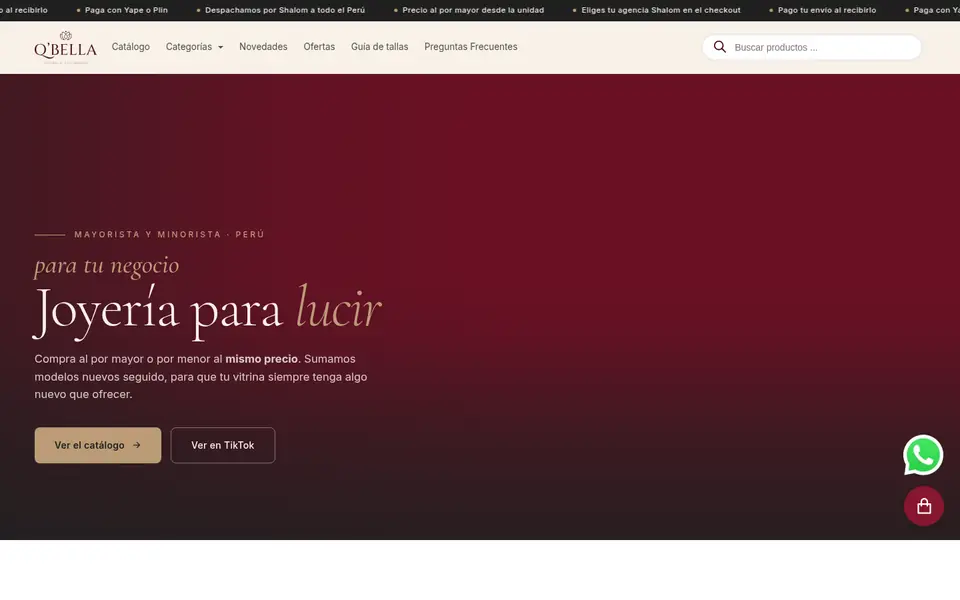Viewport: 960px width, 600px height.
Task: Click the bold 'mismo precio' text
Action: pyautogui.click(x=261, y=359)
